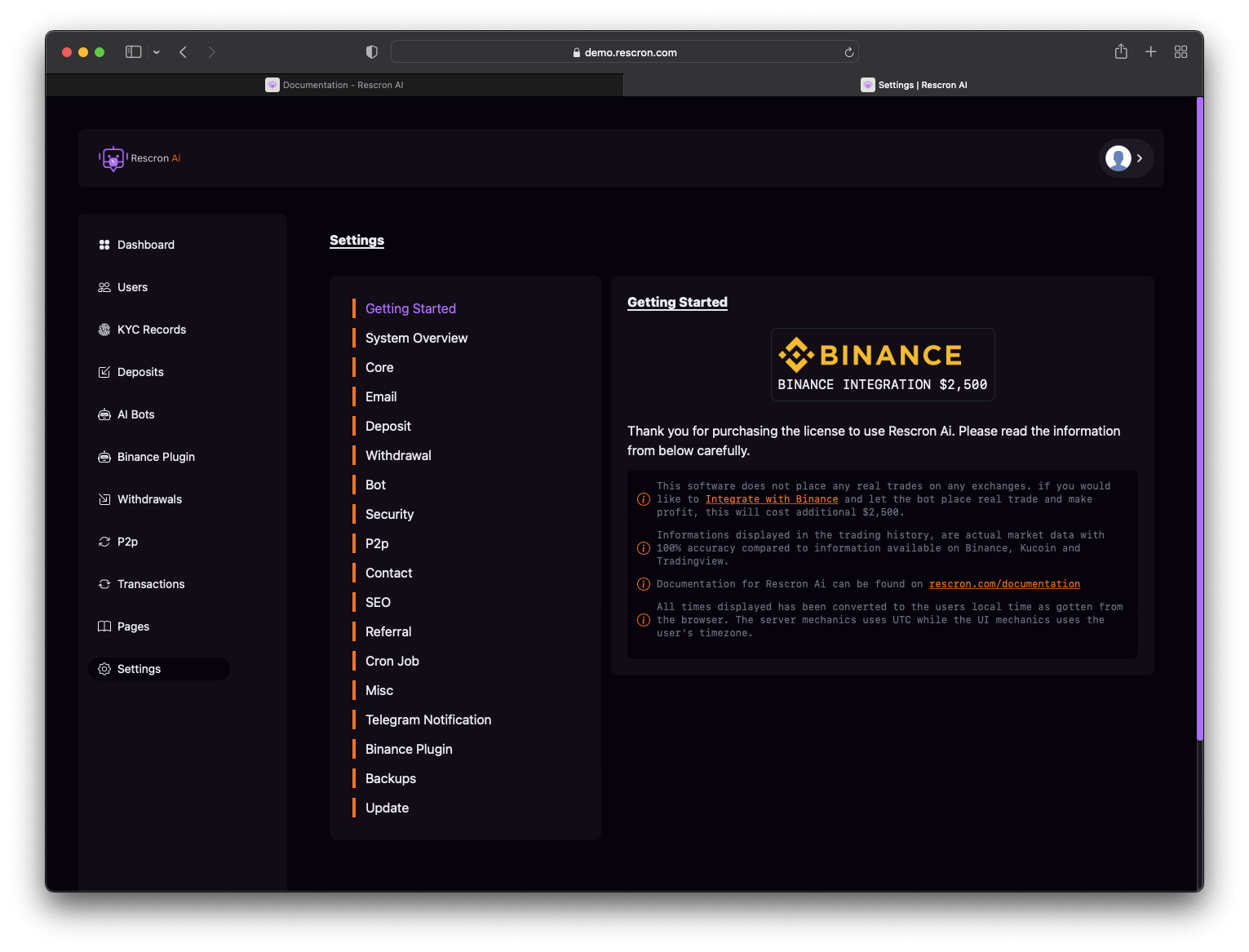Click the AI Bots robot icon
1249x952 pixels.
[104, 414]
